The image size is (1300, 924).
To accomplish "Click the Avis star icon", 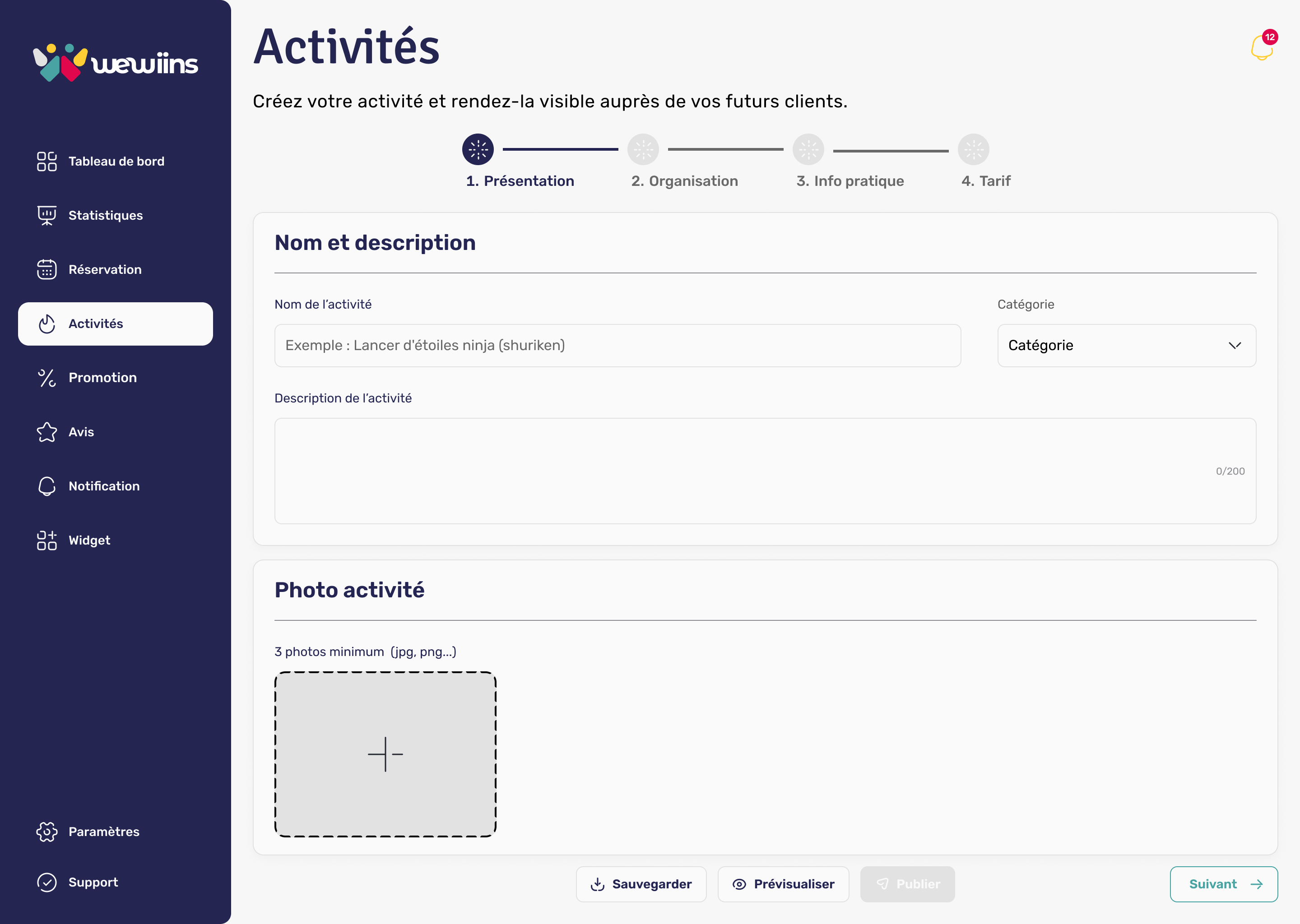I will pyautogui.click(x=46, y=432).
